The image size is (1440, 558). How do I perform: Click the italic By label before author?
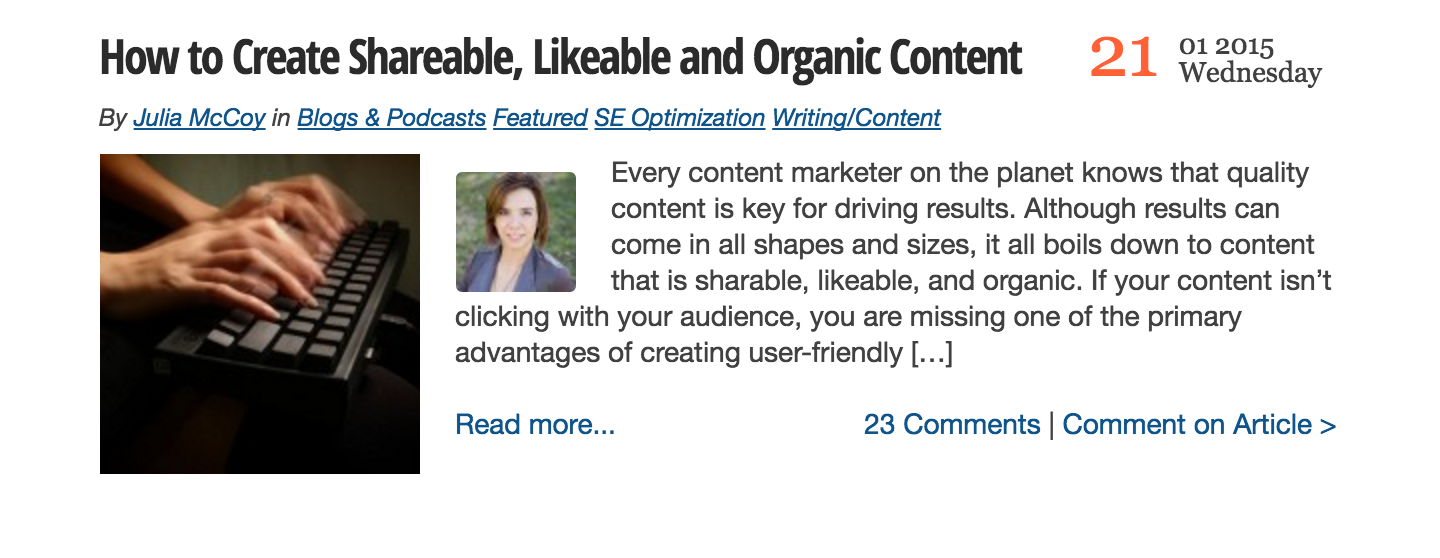click(113, 118)
